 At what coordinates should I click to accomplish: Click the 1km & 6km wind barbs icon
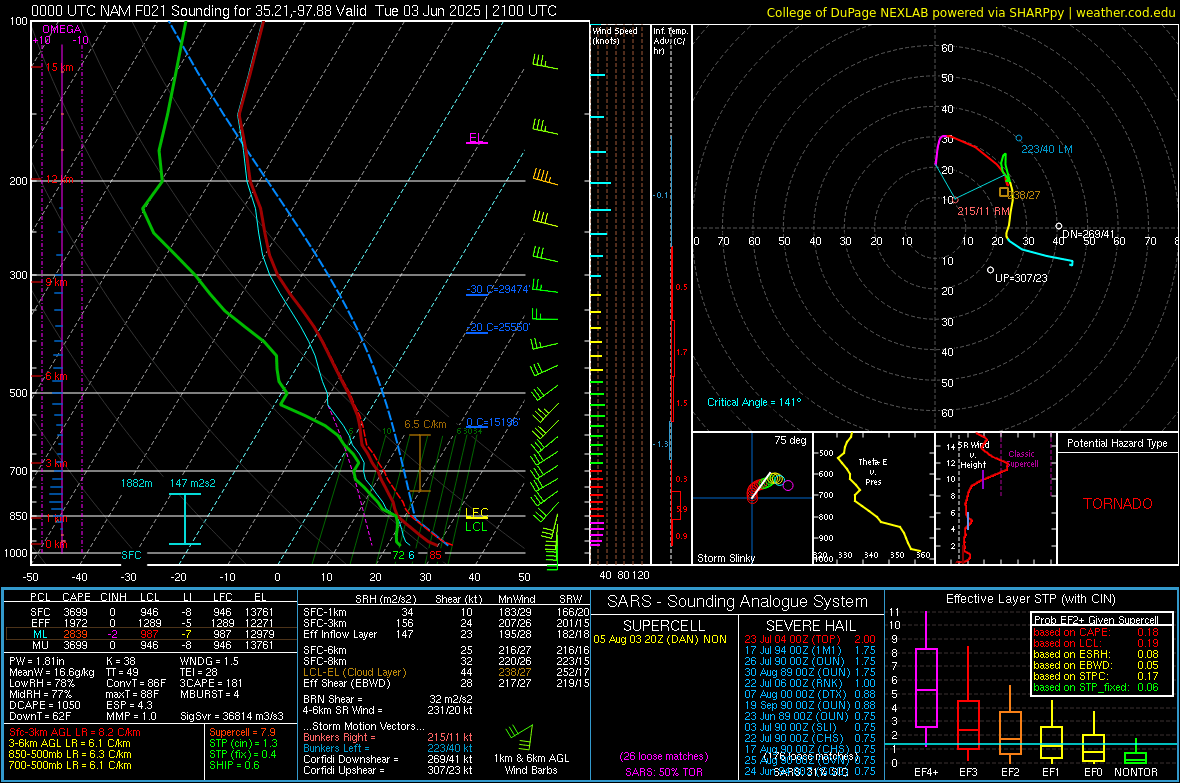point(519,736)
